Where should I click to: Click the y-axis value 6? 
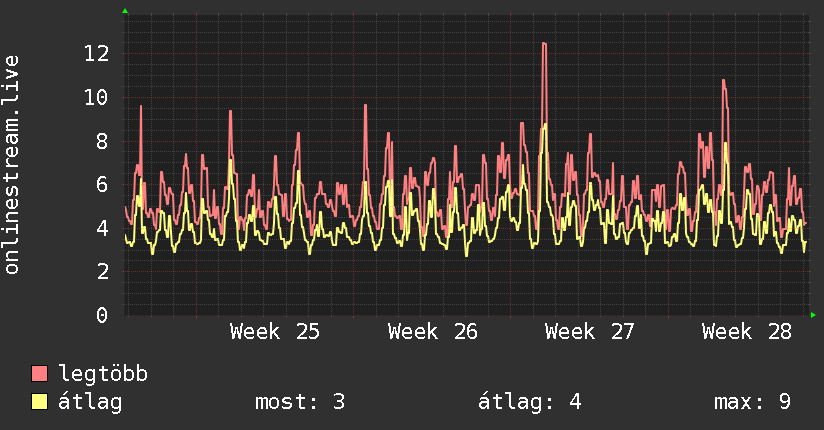click(102, 185)
